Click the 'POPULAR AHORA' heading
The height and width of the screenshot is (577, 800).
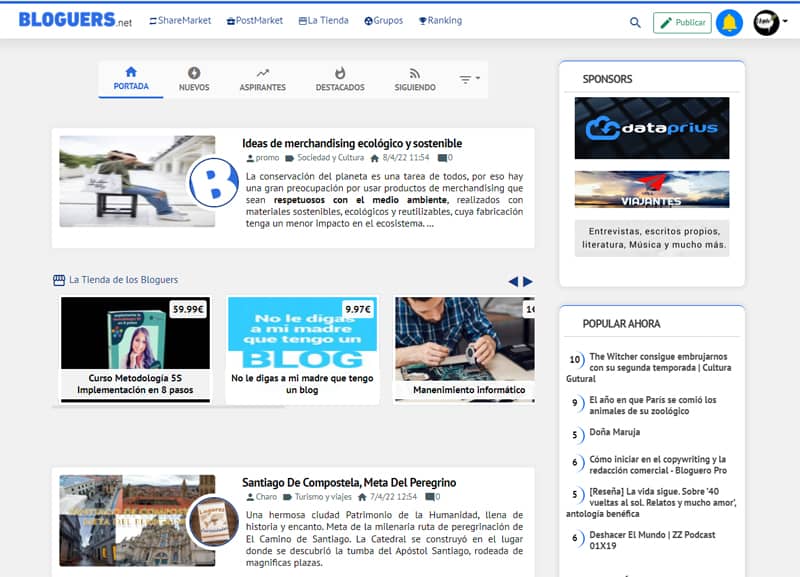pyautogui.click(x=621, y=324)
